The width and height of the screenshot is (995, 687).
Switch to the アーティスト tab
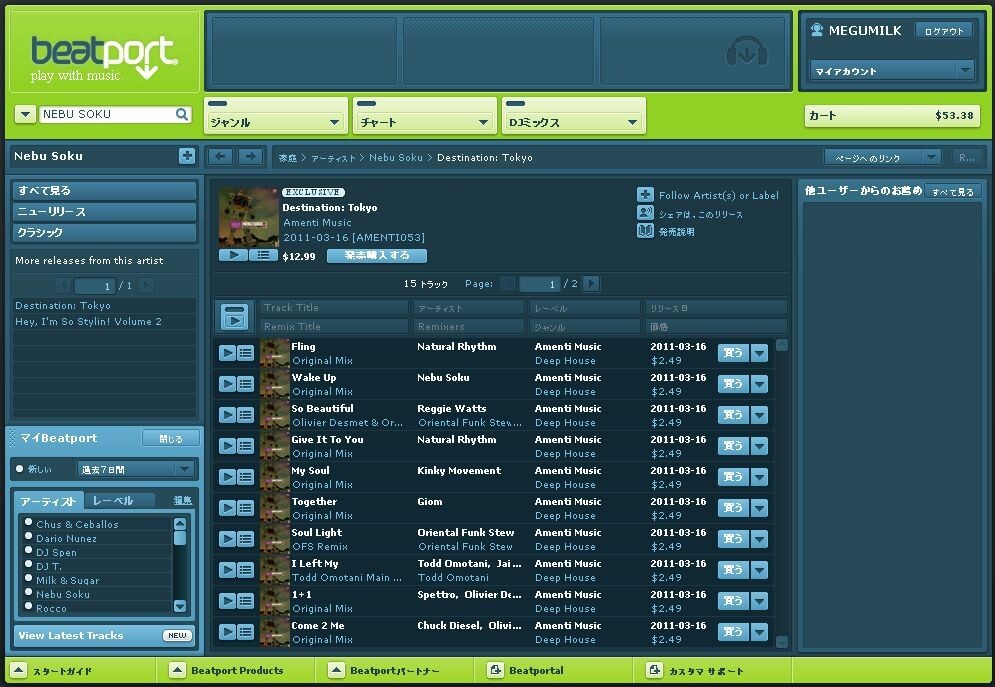pos(48,501)
